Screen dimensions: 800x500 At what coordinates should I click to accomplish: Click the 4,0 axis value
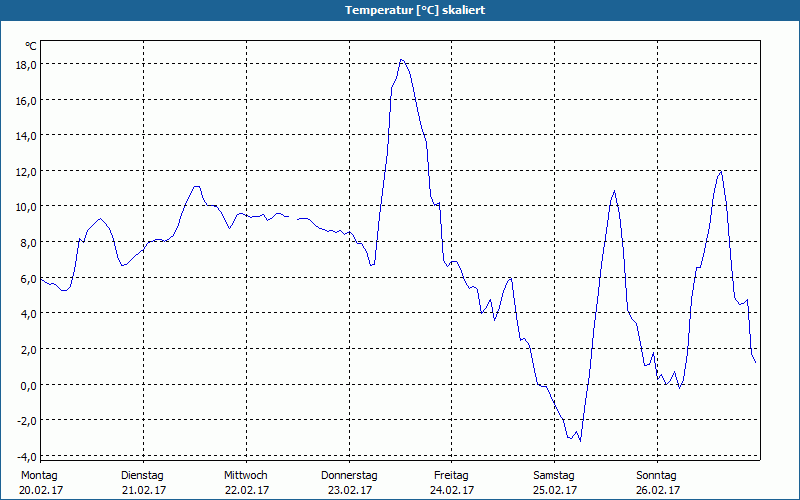pos(29,314)
